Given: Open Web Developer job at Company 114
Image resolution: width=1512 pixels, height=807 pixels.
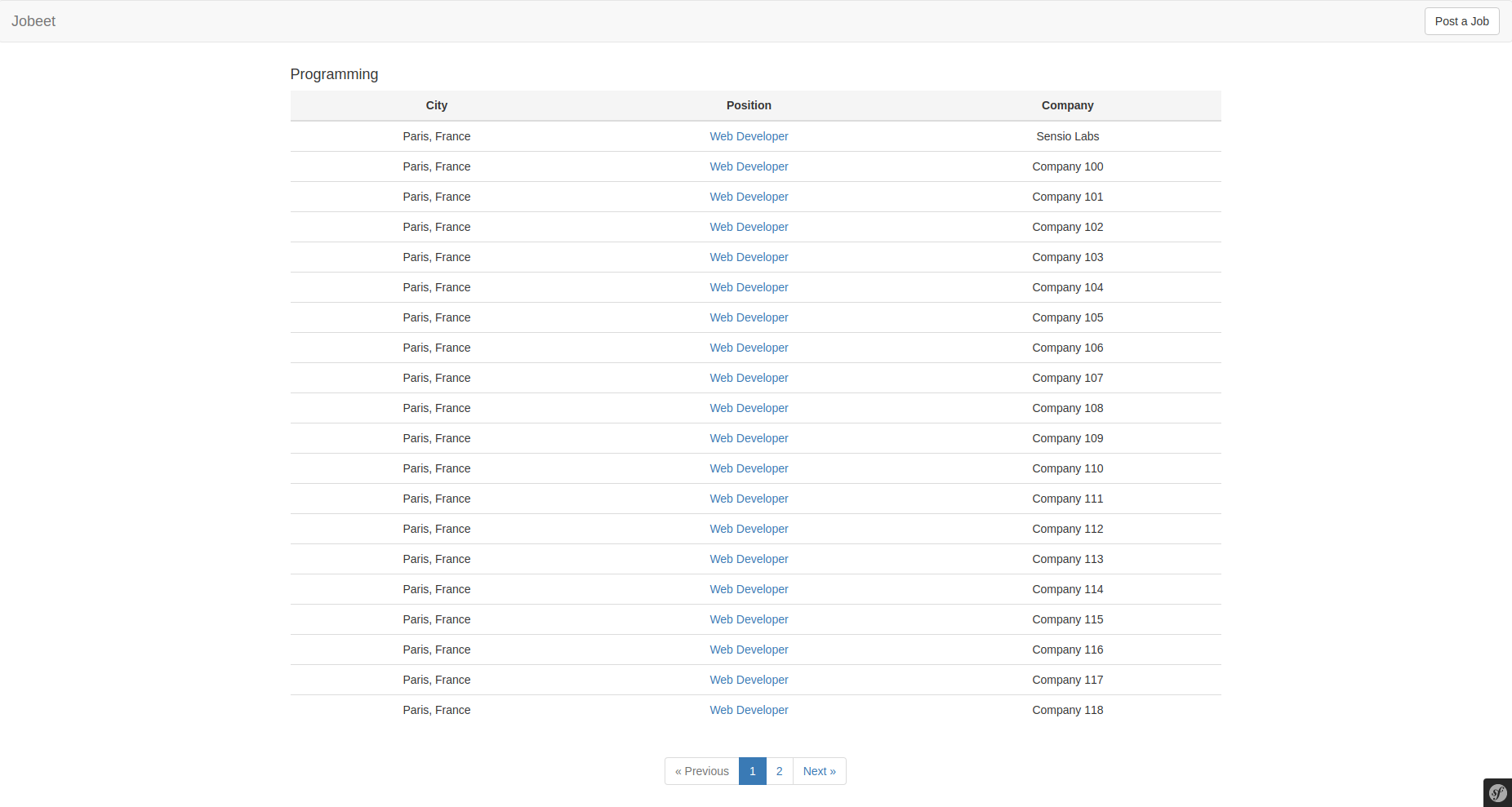Looking at the screenshot, I should [x=749, y=589].
